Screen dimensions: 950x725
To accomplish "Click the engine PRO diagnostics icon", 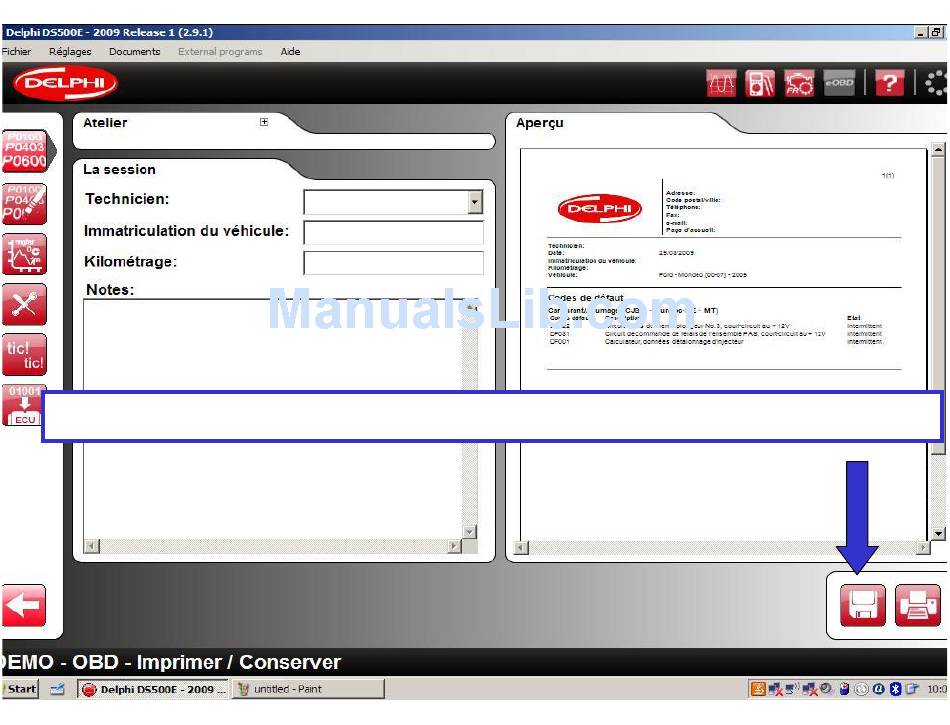I will click(799, 83).
